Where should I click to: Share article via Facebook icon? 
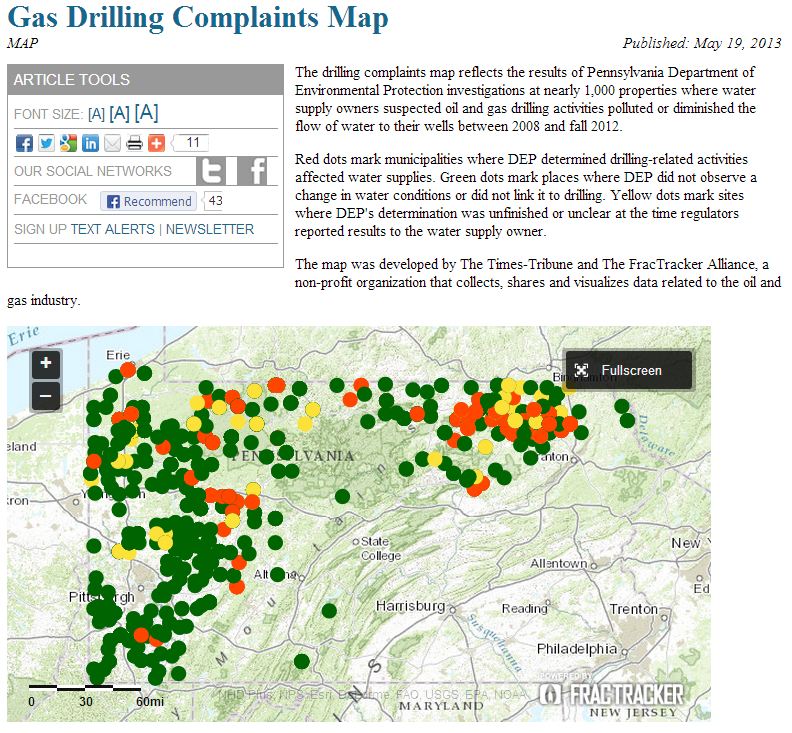coord(24,143)
